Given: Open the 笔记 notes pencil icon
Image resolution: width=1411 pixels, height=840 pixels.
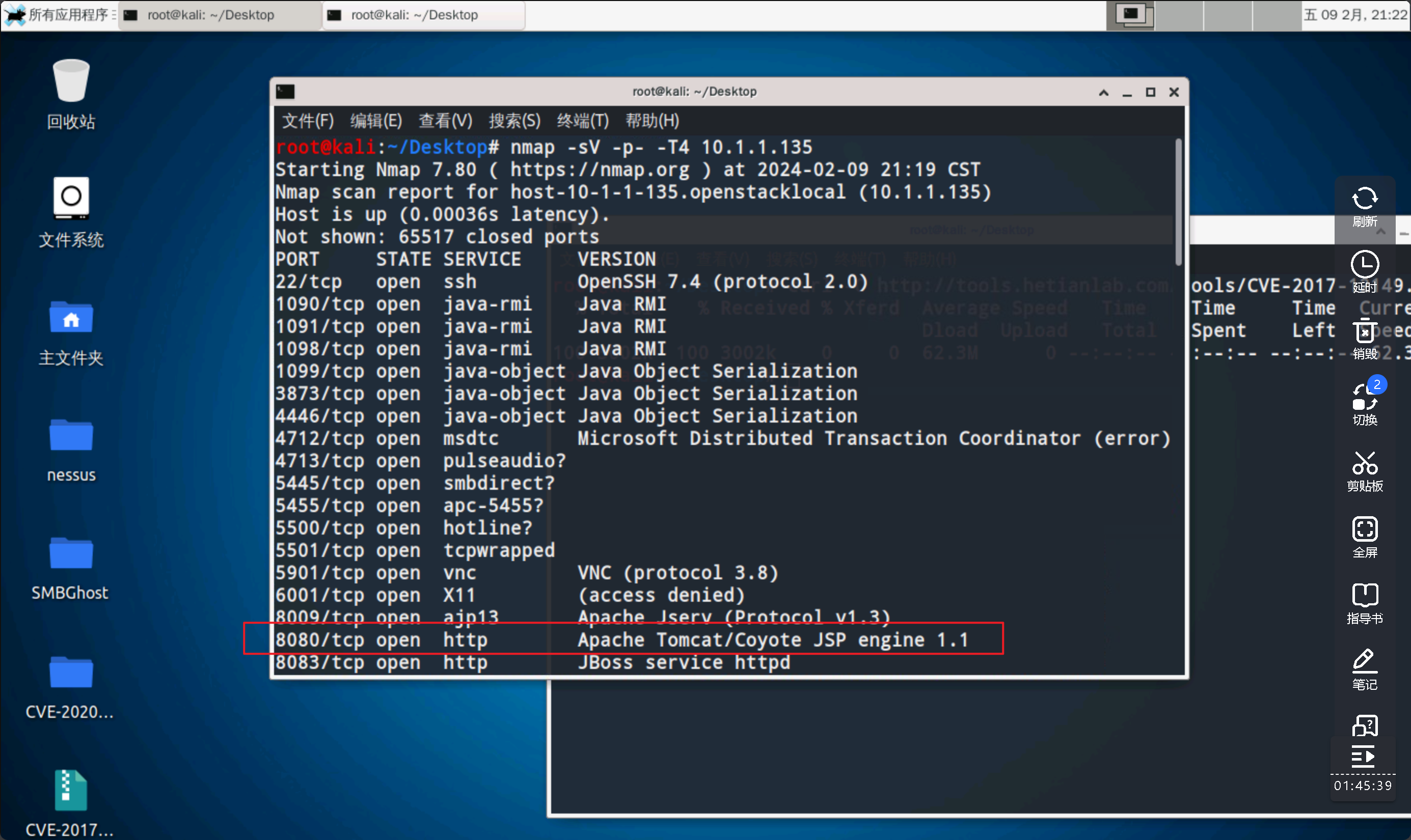Looking at the screenshot, I should pyautogui.click(x=1364, y=661).
